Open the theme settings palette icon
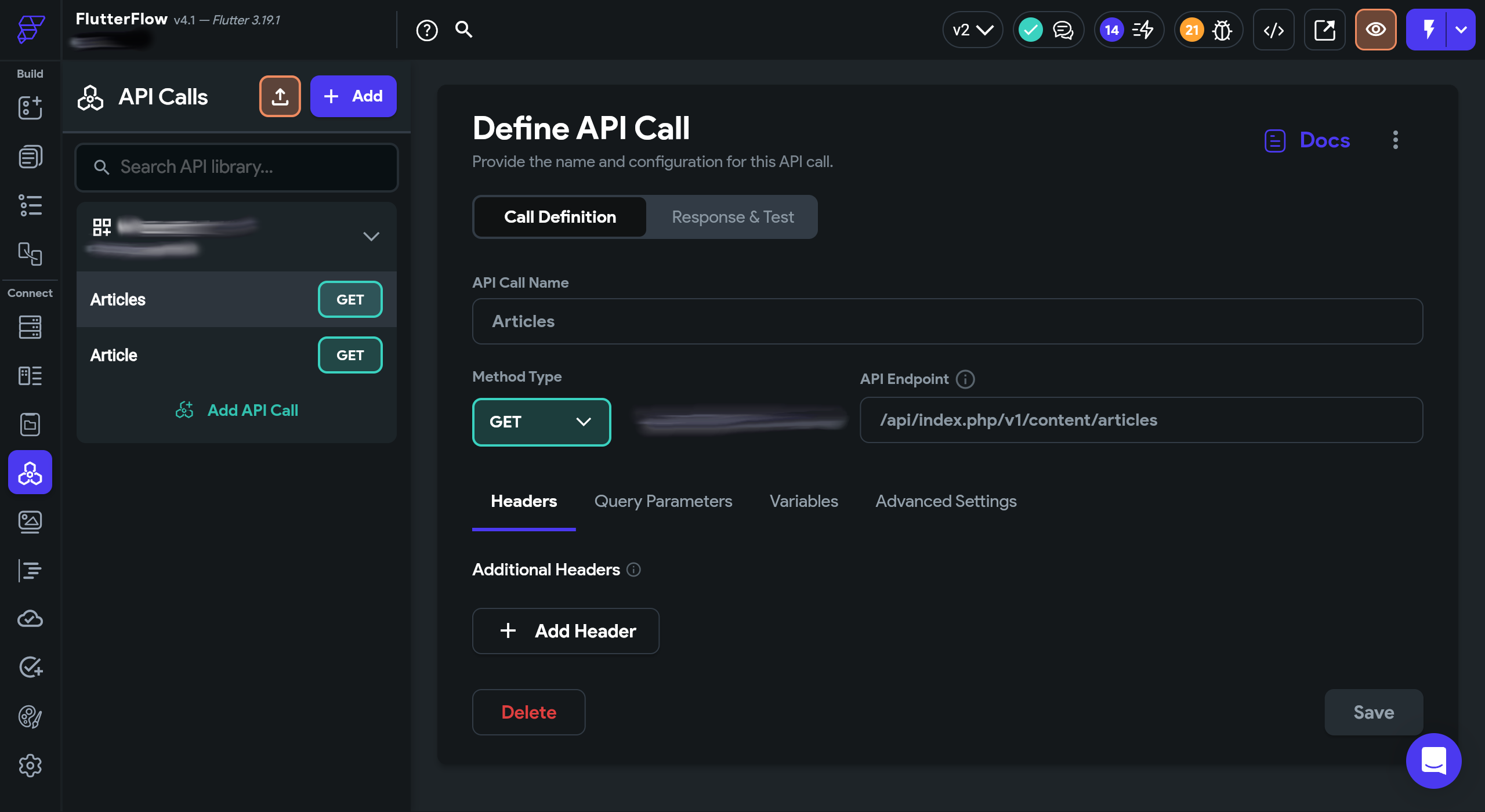 click(x=30, y=717)
